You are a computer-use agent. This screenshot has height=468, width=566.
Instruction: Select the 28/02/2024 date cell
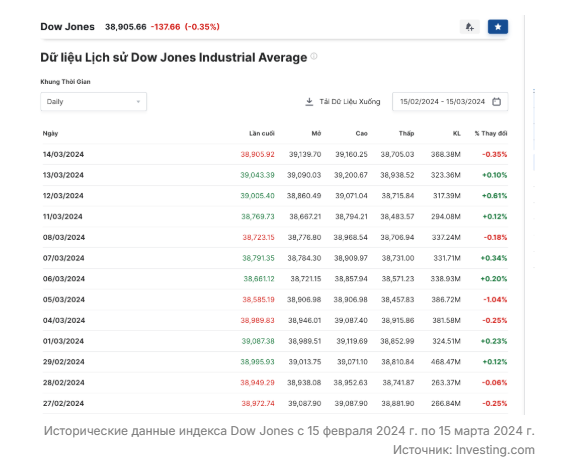64,382
